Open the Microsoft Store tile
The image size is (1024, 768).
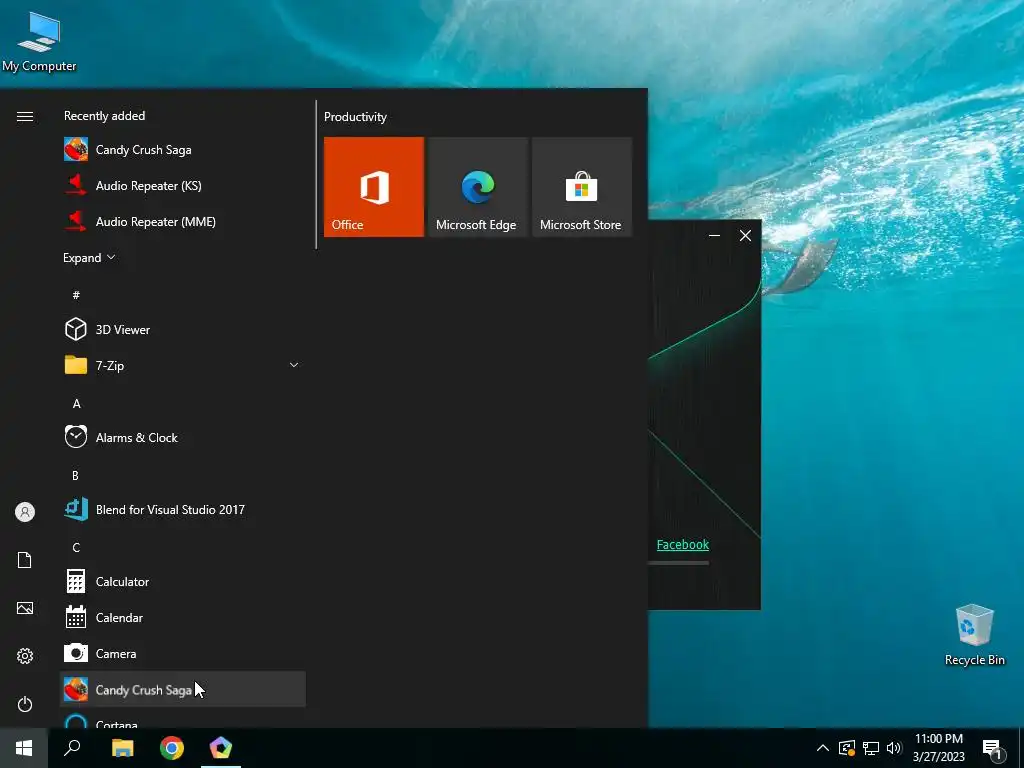[x=582, y=187]
